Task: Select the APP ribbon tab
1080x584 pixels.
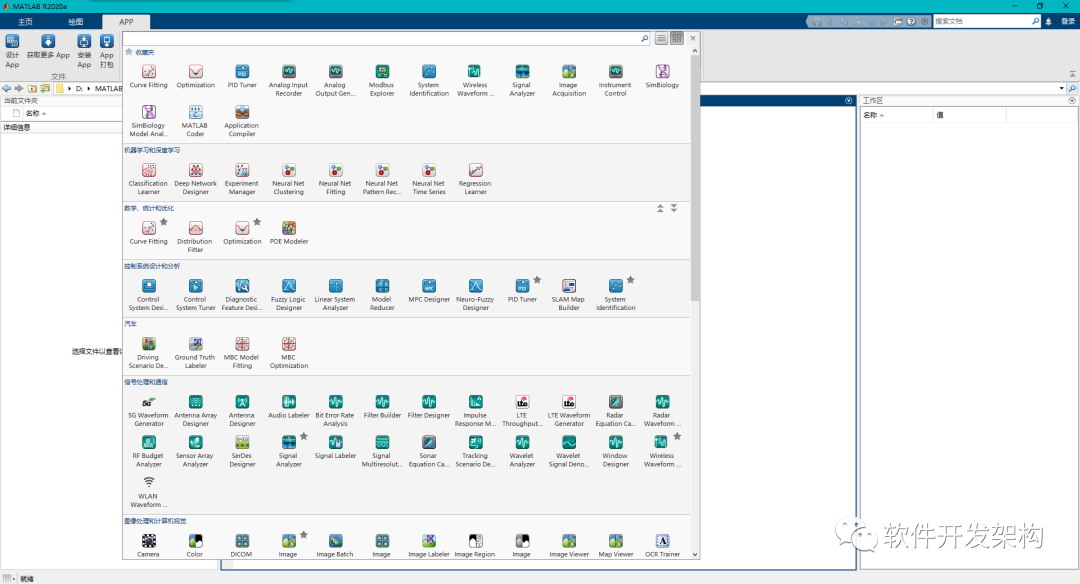Action: 126,22
